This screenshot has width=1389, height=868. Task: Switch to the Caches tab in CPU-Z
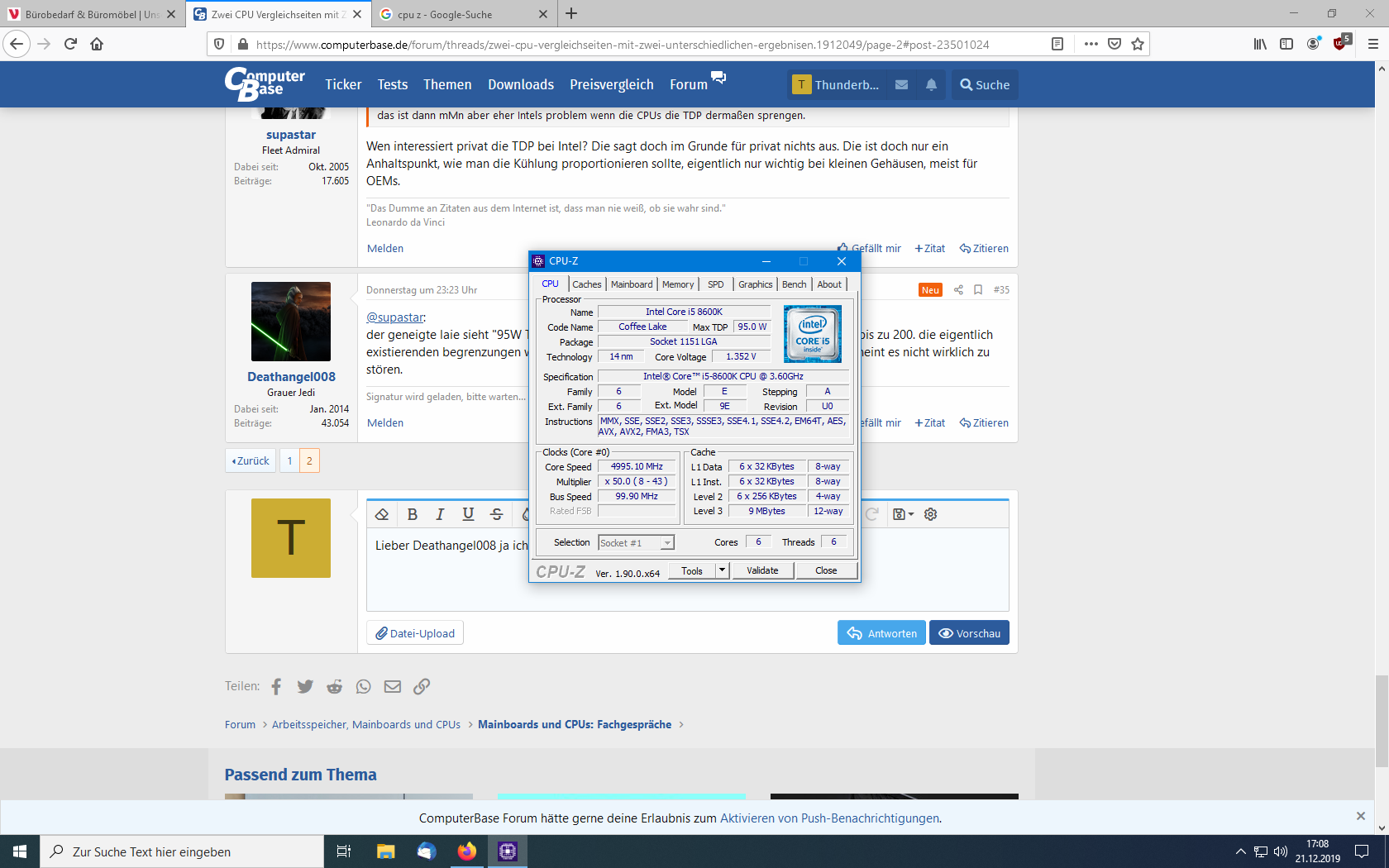tap(587, 284)
